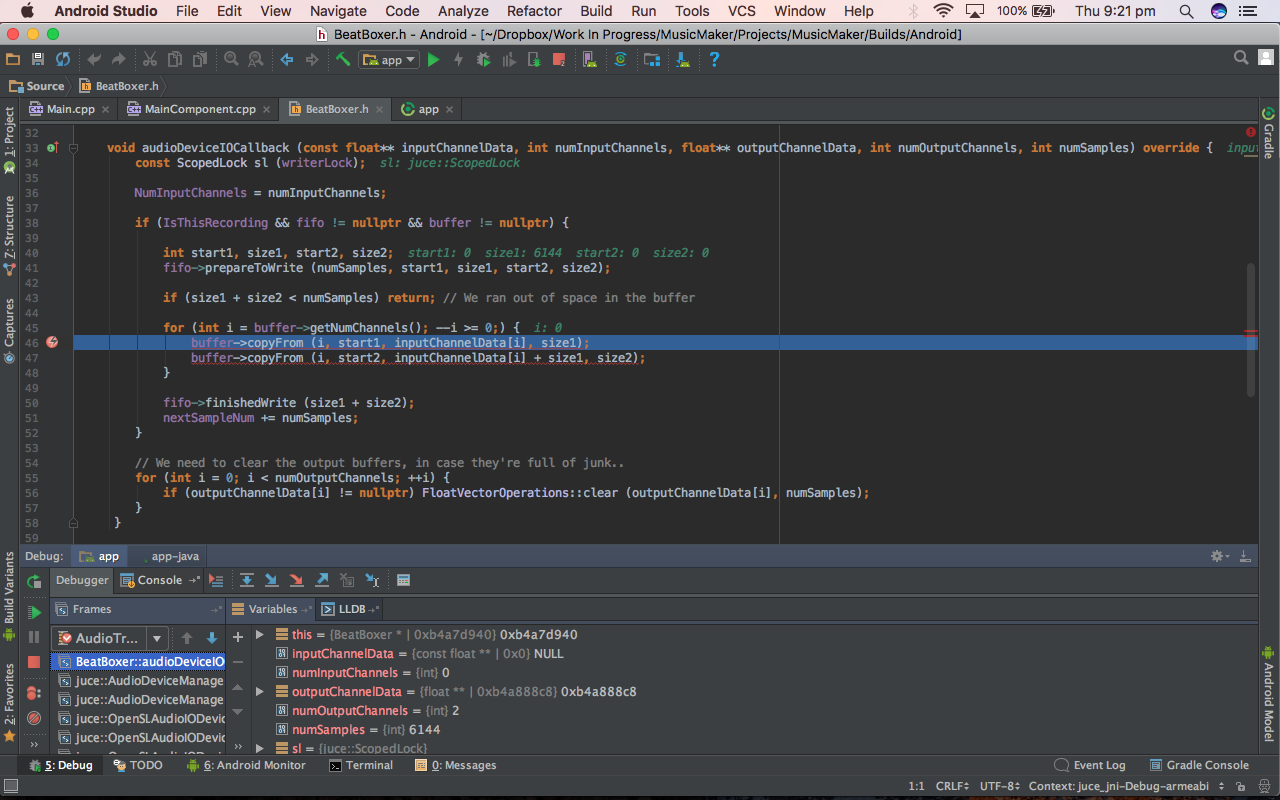Image resolution: width=1280 pixels, height=800 pixels.
Task: Click the hammer Make Project icon
Action: (x=343, y=60)
